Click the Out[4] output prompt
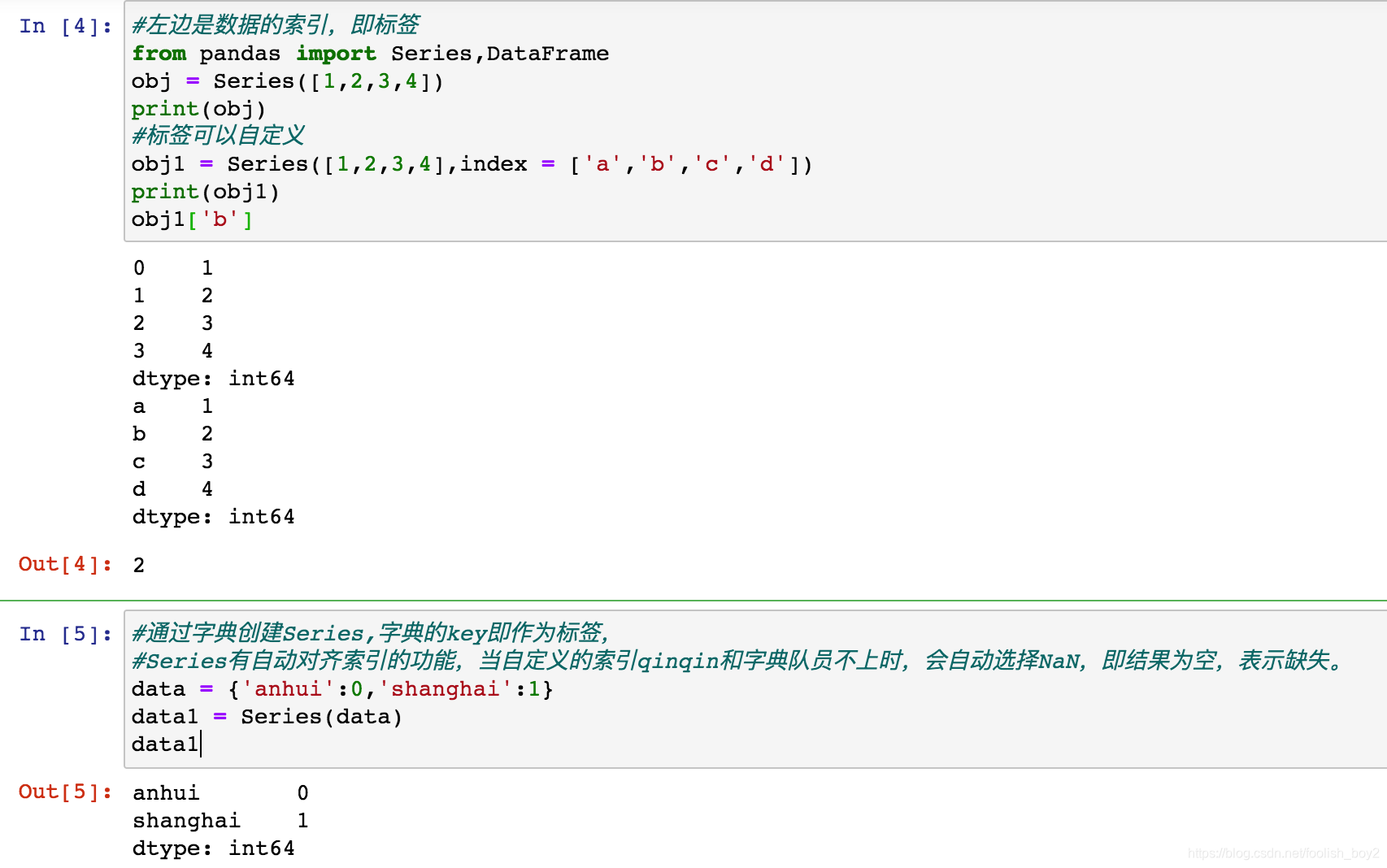The height and width of the screenshot is (868, 1387). click(66, 564)
